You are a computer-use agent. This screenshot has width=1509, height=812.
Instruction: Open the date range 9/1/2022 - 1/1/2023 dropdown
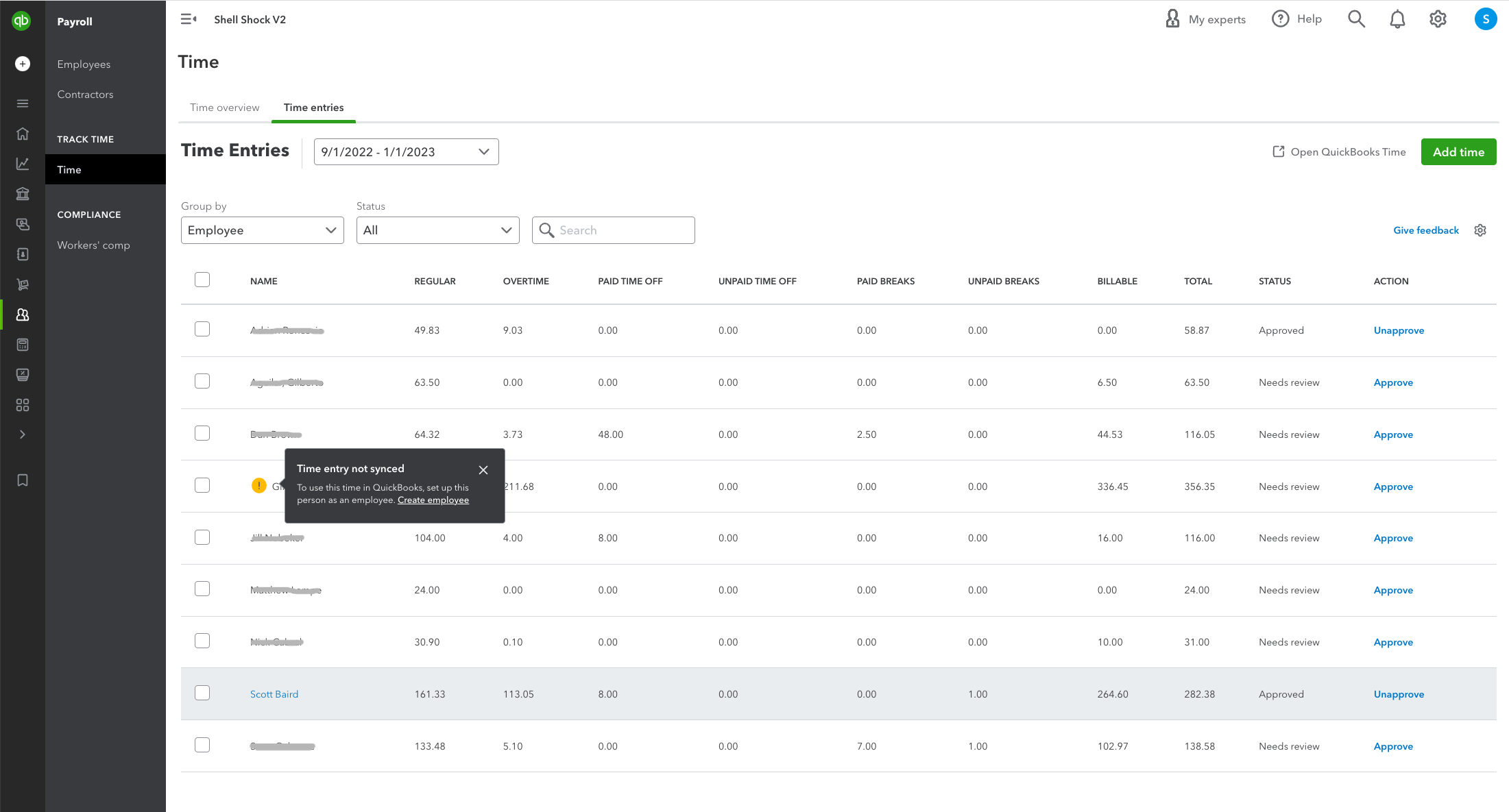[x=406, y=152]
